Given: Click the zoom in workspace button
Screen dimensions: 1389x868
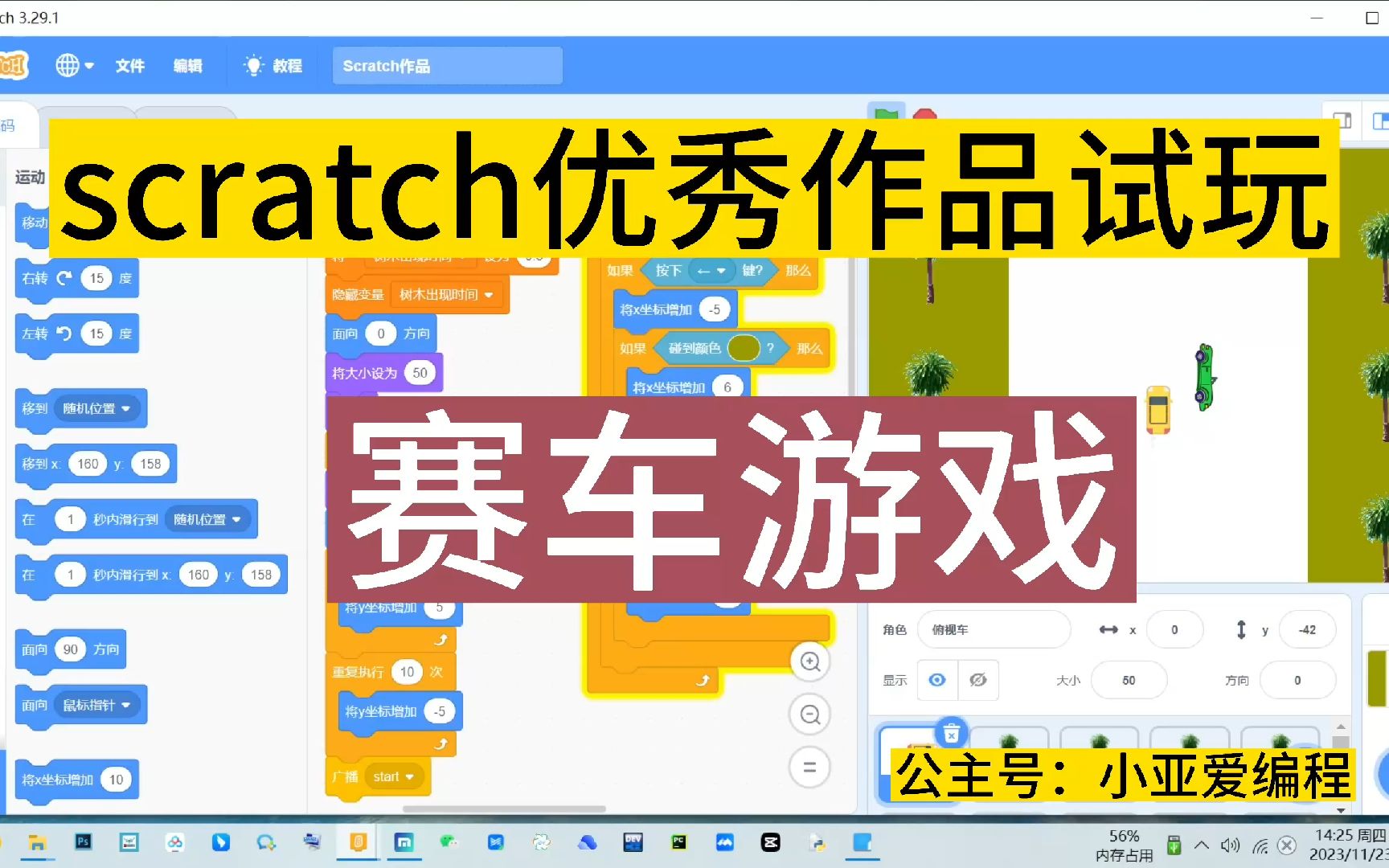Looking at the screenshot, I should click(x=810, y=661).
